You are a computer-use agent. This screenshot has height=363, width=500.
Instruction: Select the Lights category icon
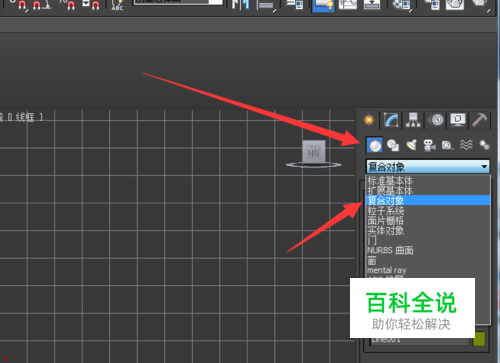[412, 145]
